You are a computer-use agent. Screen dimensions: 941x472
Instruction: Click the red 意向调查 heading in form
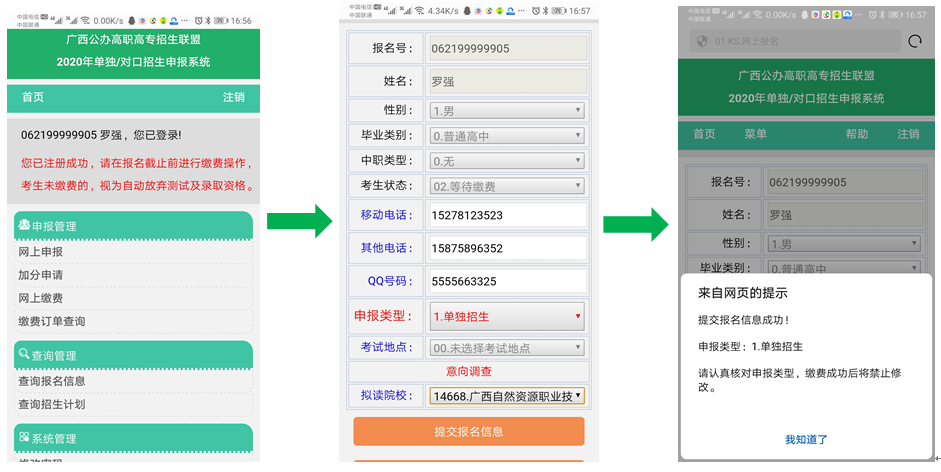[469, 371]
